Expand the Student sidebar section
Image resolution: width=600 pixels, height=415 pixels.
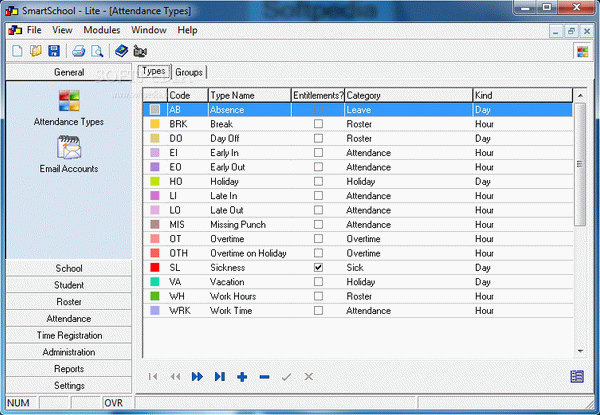[x=69, y=285]
